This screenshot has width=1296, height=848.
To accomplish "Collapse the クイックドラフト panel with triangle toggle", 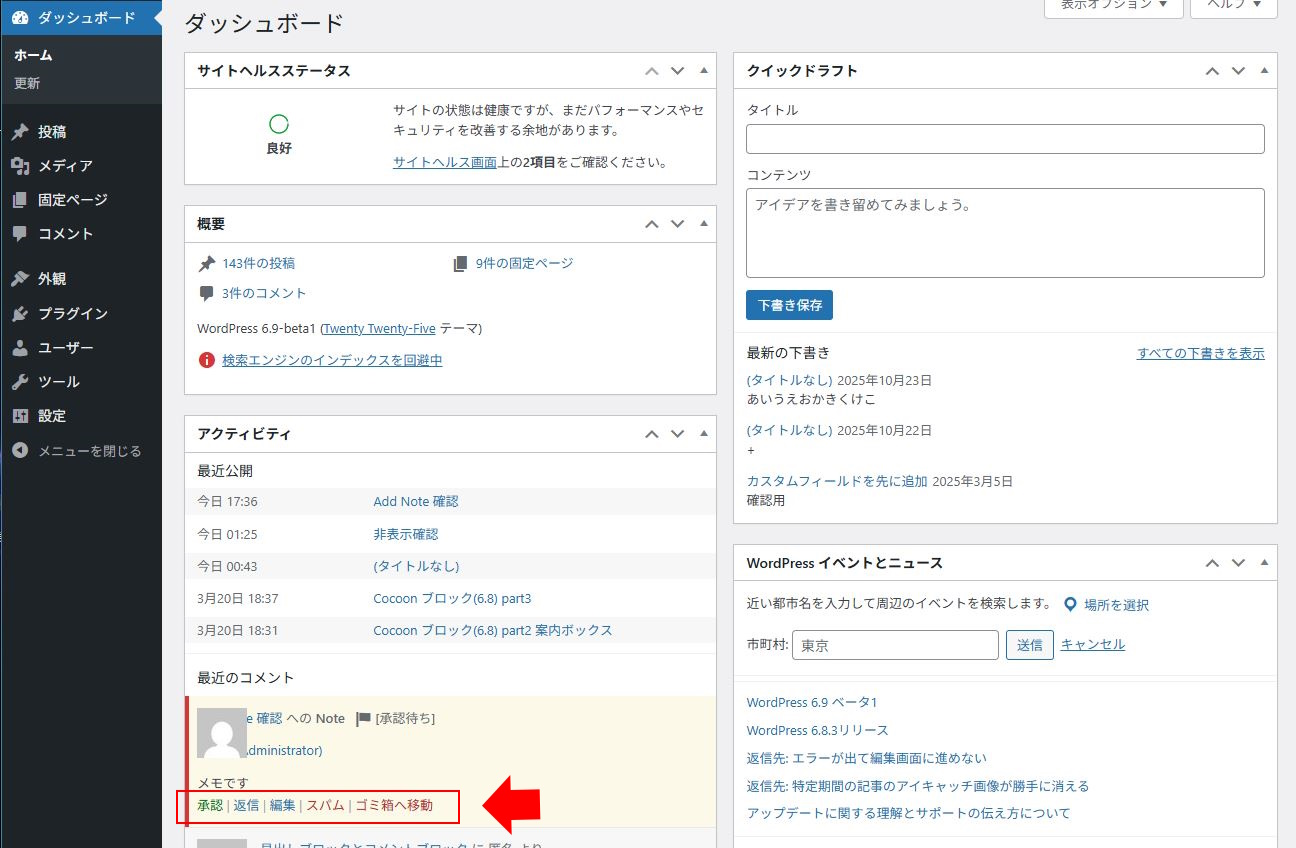I will pos(1264,71).
